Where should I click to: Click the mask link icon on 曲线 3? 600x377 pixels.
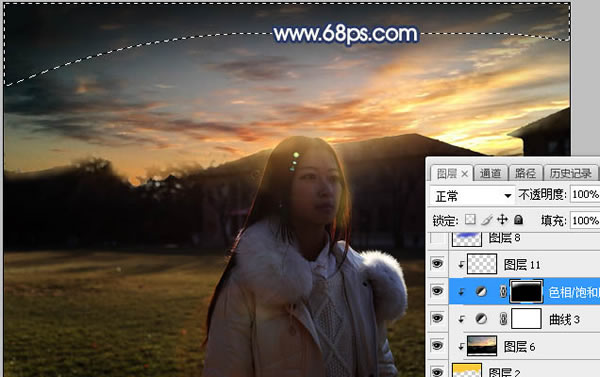pyautogui.click(x=503, y=319)
